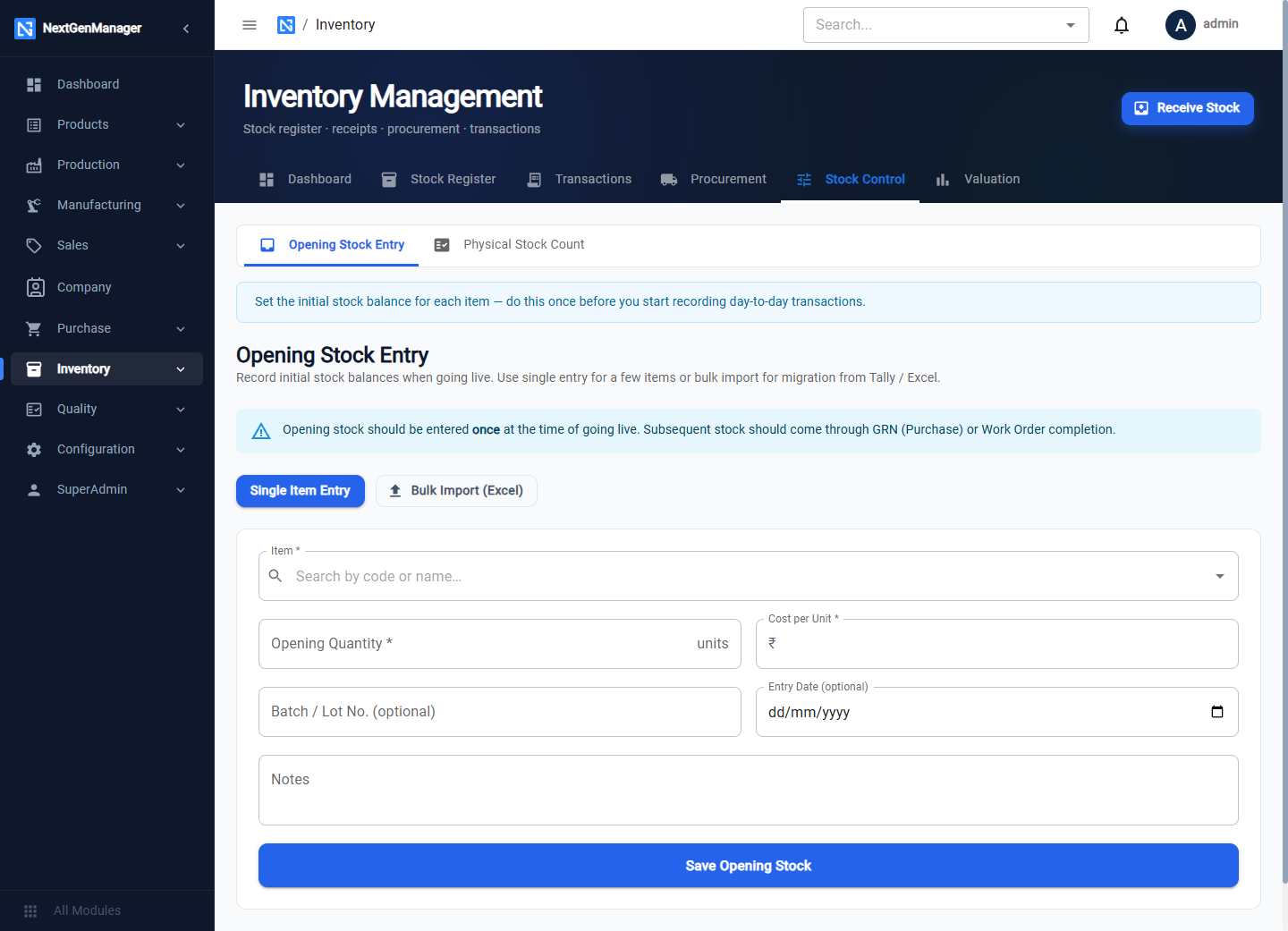Click the Products sidebar icon
This screenshot has height=931, width=1288.
[34, 124]
